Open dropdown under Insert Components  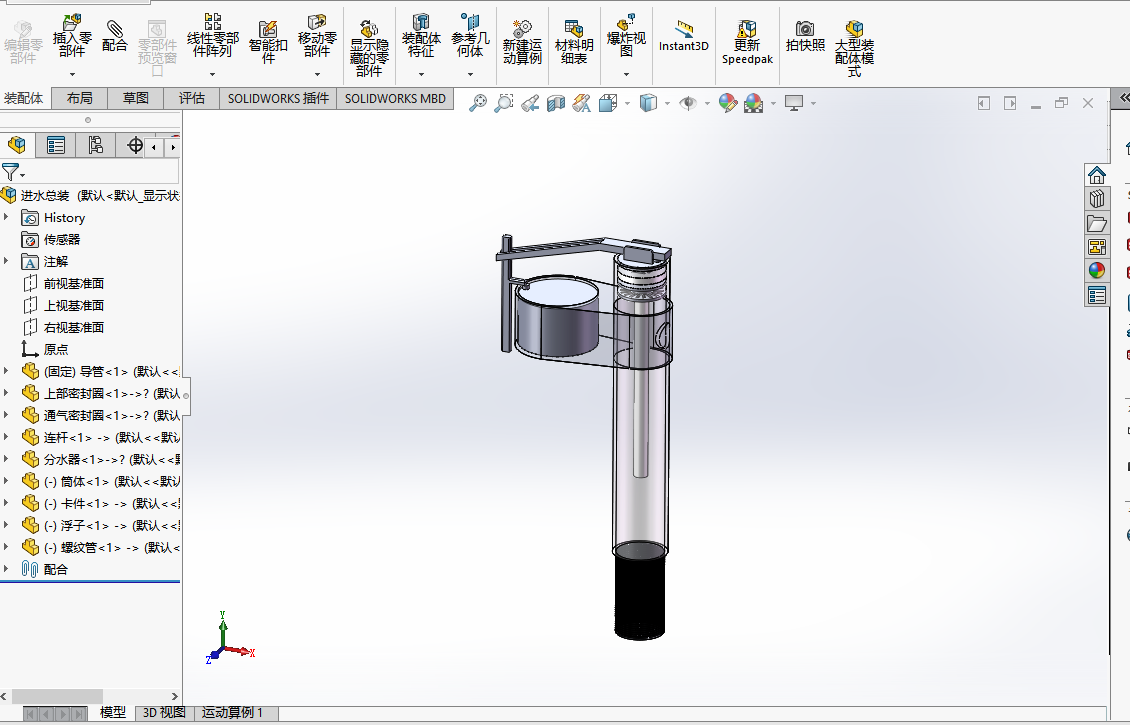pyautogui.click(x=72, y=74)
